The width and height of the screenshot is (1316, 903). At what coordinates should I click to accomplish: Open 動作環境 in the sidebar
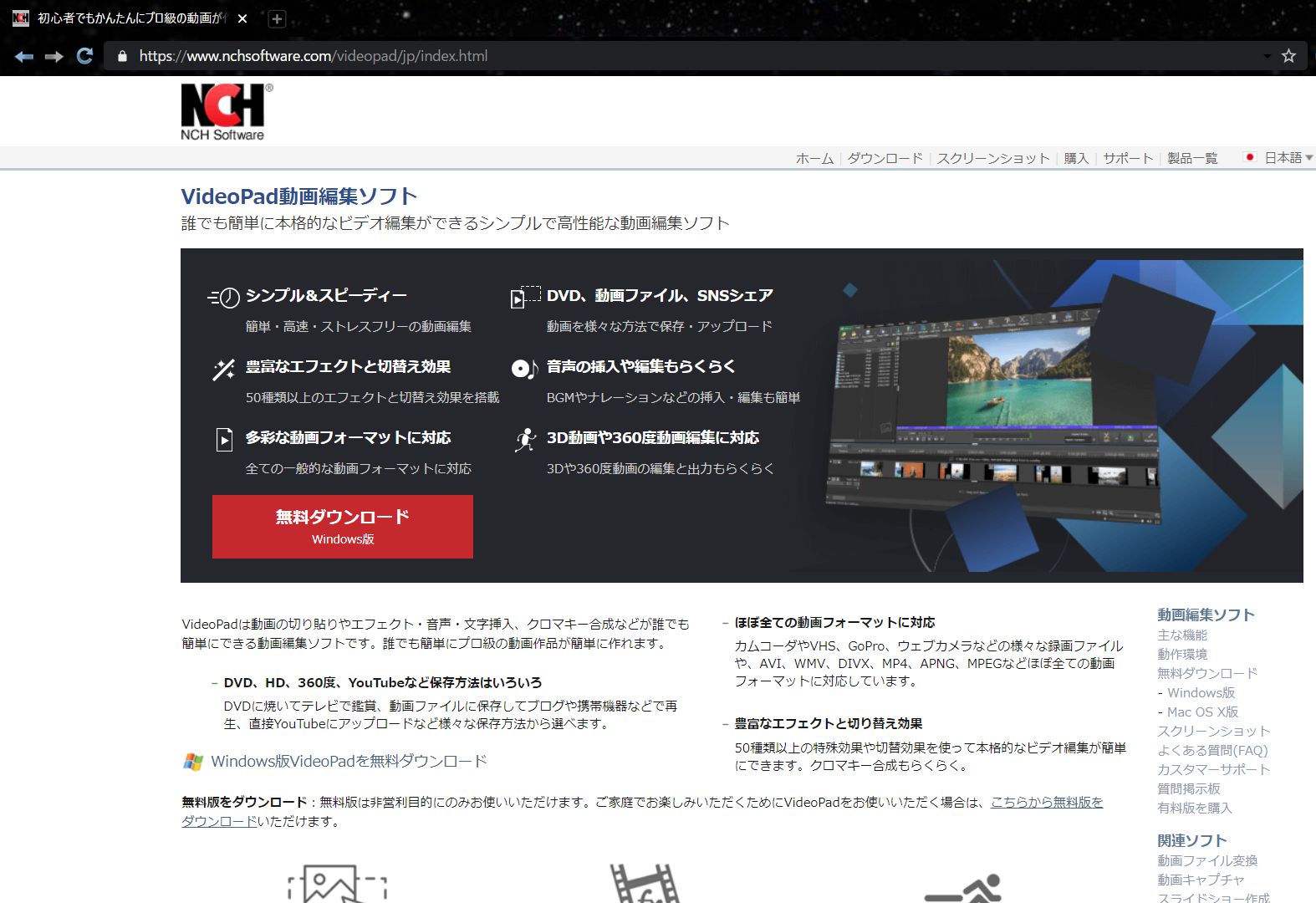1182,655
